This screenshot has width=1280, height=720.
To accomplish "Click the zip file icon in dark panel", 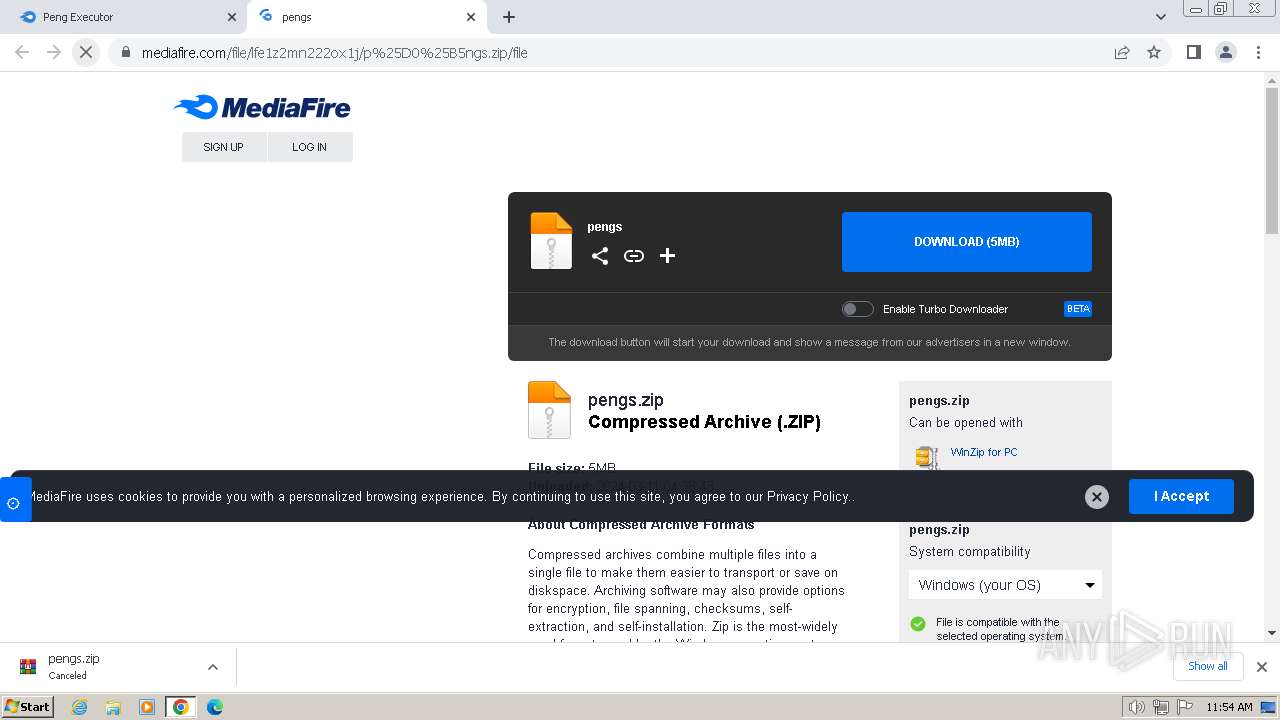I will pyautogui.click(x=551, y=241).
